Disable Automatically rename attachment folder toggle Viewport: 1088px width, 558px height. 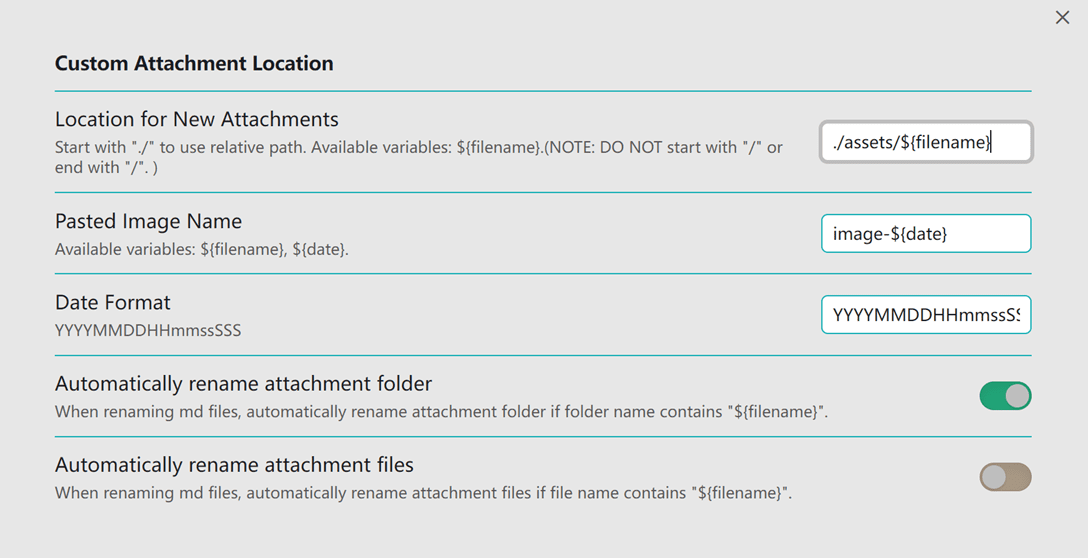(x=1005, y=396)
